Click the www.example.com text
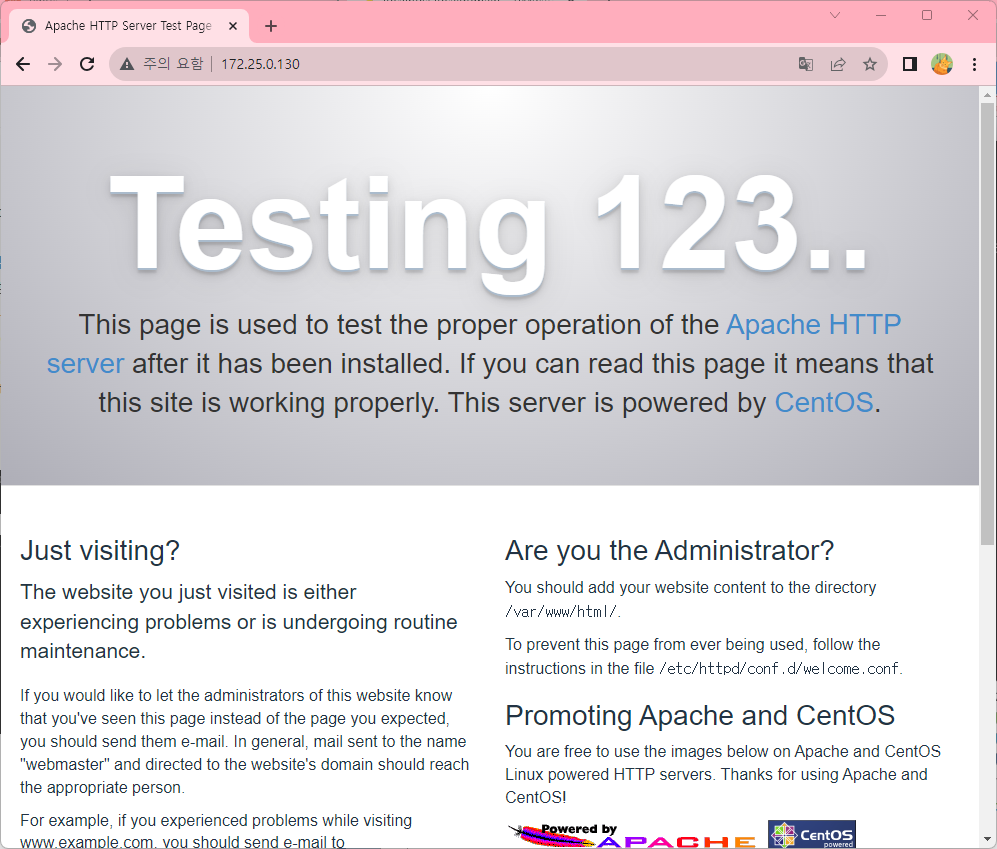Image resolution: width=997 pixels, height=849 pixels. tap(86, 842)
